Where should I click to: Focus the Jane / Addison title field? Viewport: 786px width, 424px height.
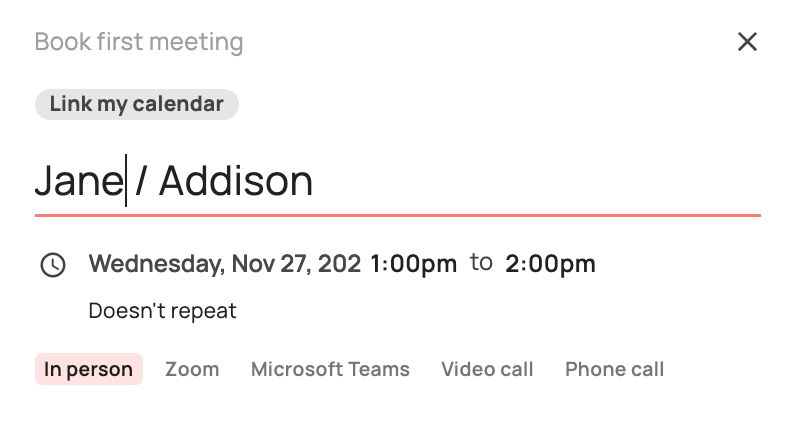pyautogui.click(x=398, y=180)
